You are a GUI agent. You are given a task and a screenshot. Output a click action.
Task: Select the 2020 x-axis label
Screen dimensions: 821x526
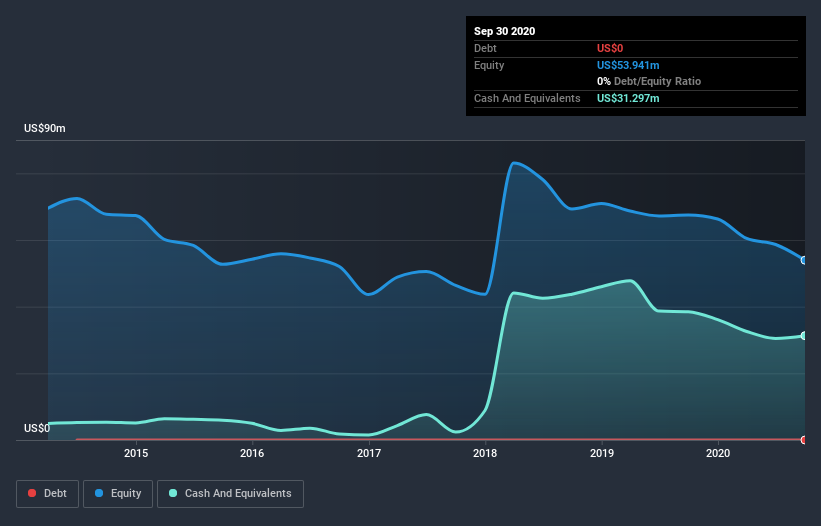pyautogui.click(x=718, y=453)
